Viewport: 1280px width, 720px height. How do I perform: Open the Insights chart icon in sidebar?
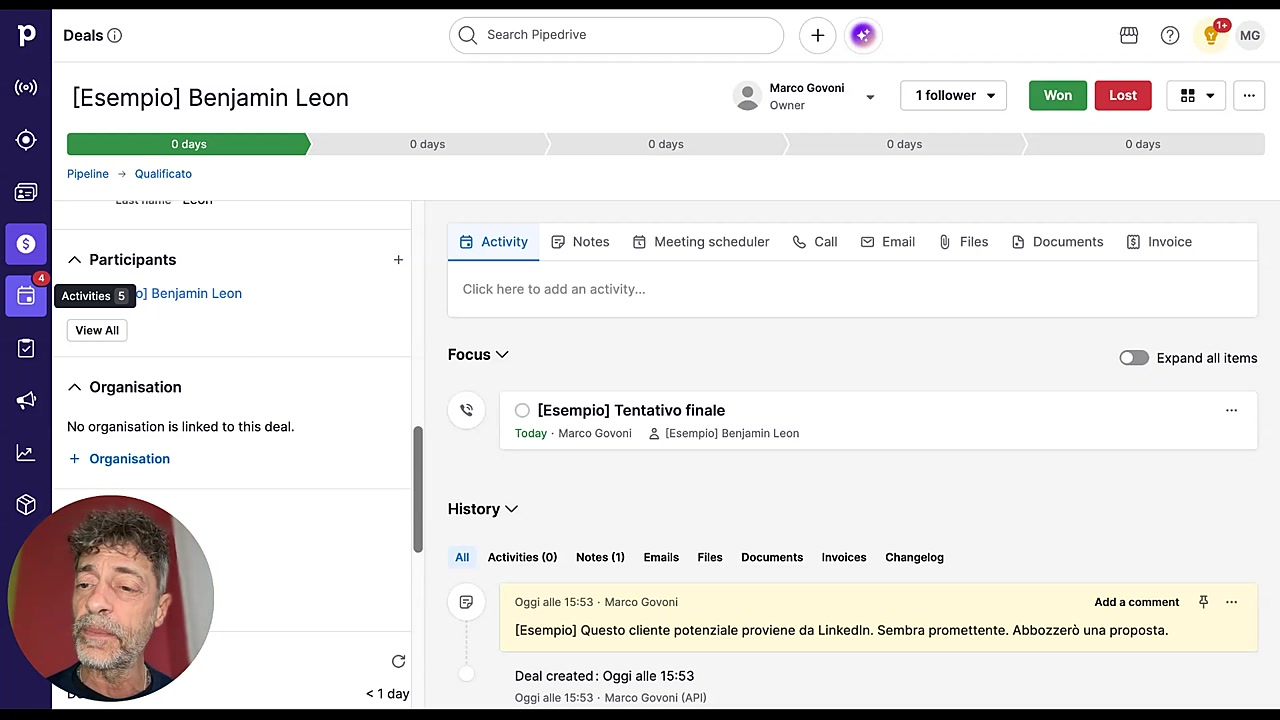(26, 453)
